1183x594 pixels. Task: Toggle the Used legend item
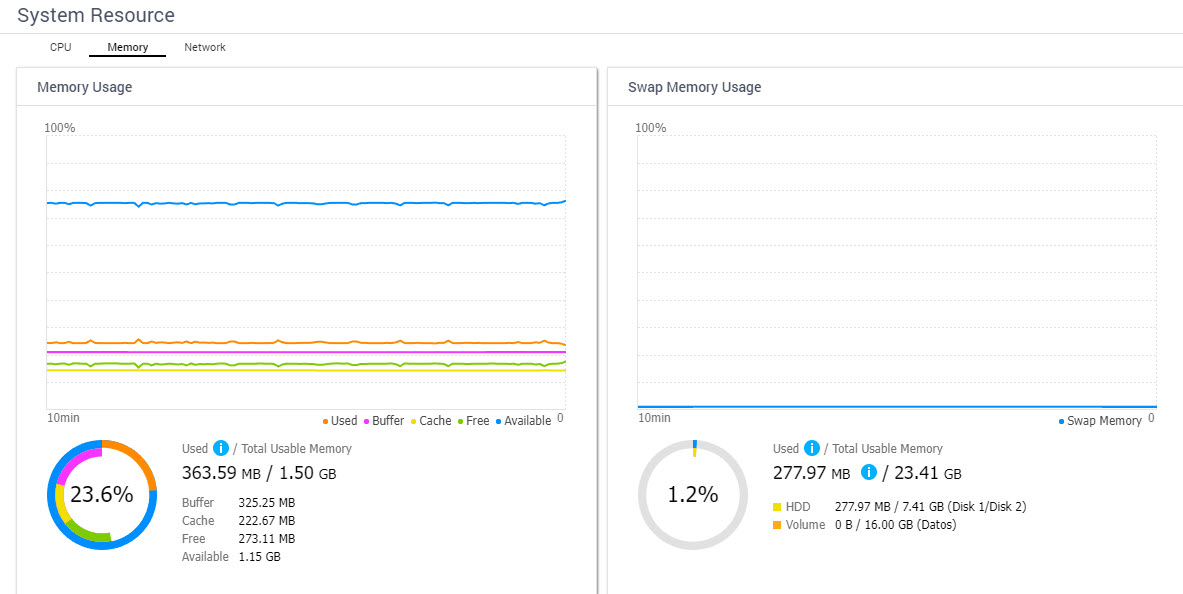tap(340, 421)
